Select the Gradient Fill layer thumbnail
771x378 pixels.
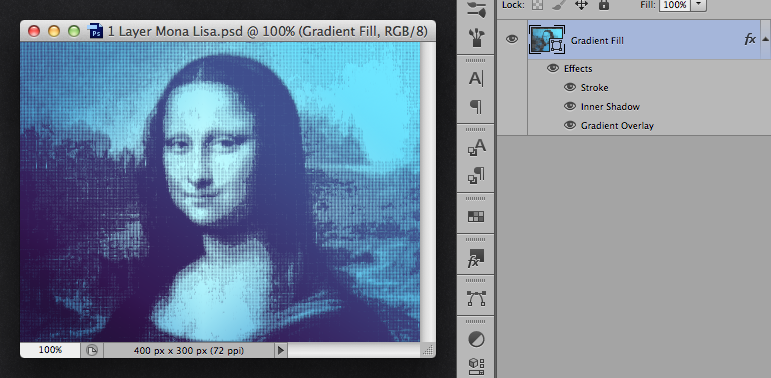pos(546,40)
